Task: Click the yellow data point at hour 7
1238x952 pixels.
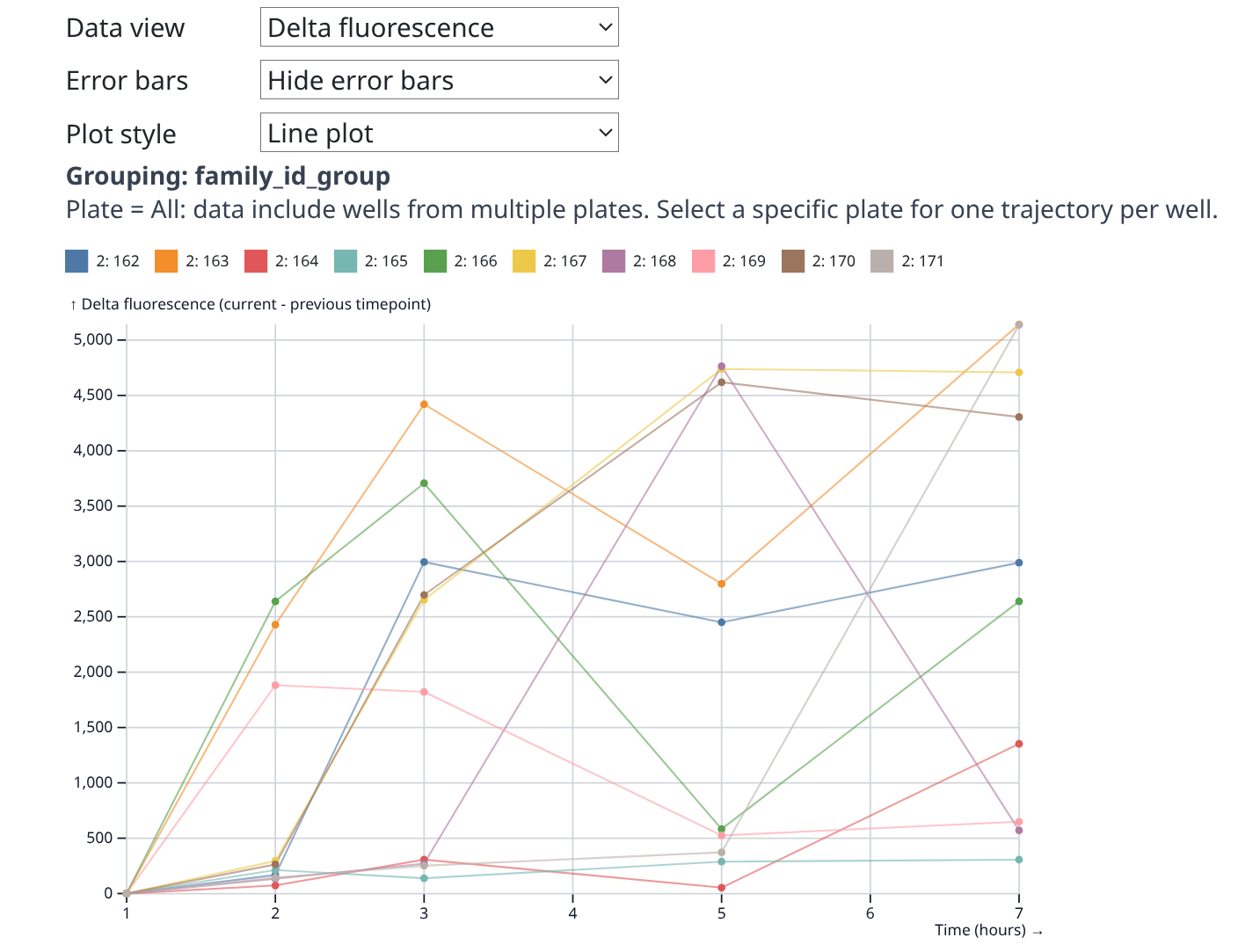Action: [1019, 373]
